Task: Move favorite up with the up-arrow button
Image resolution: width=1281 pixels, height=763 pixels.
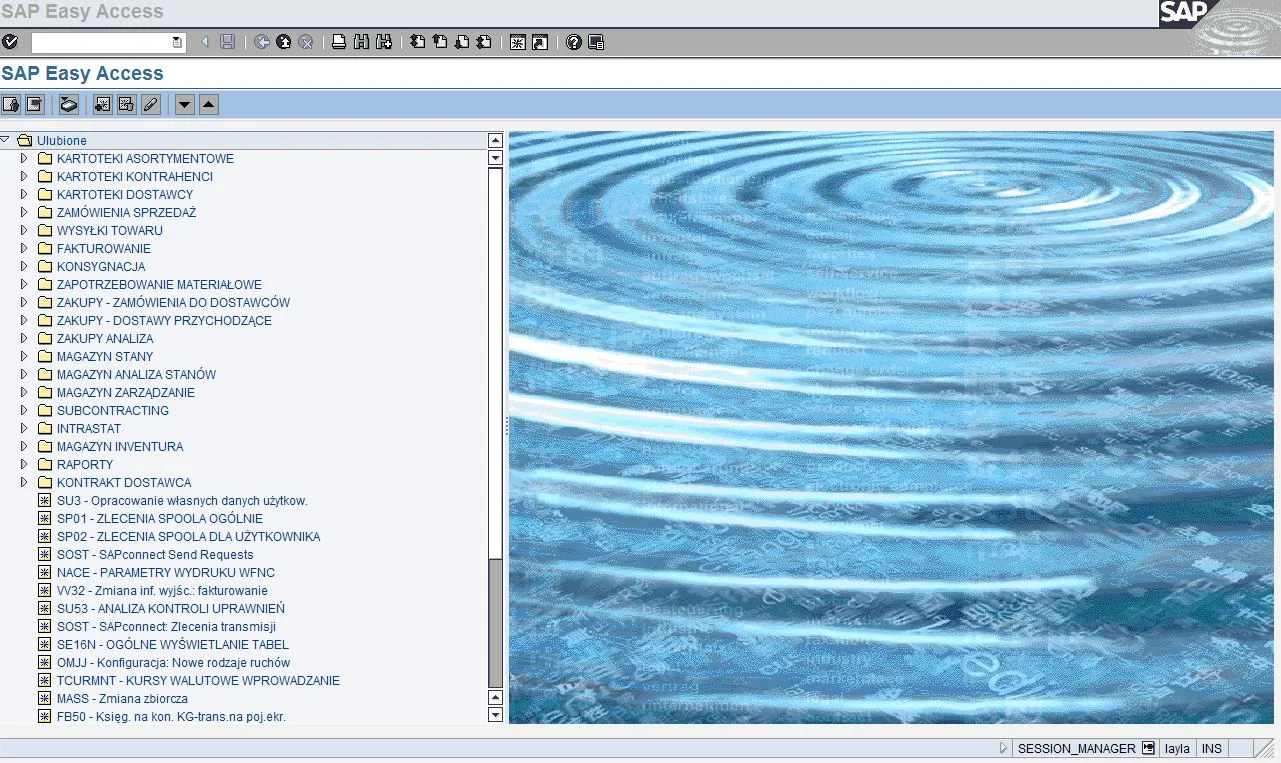Action: click(x=209, y=105)
